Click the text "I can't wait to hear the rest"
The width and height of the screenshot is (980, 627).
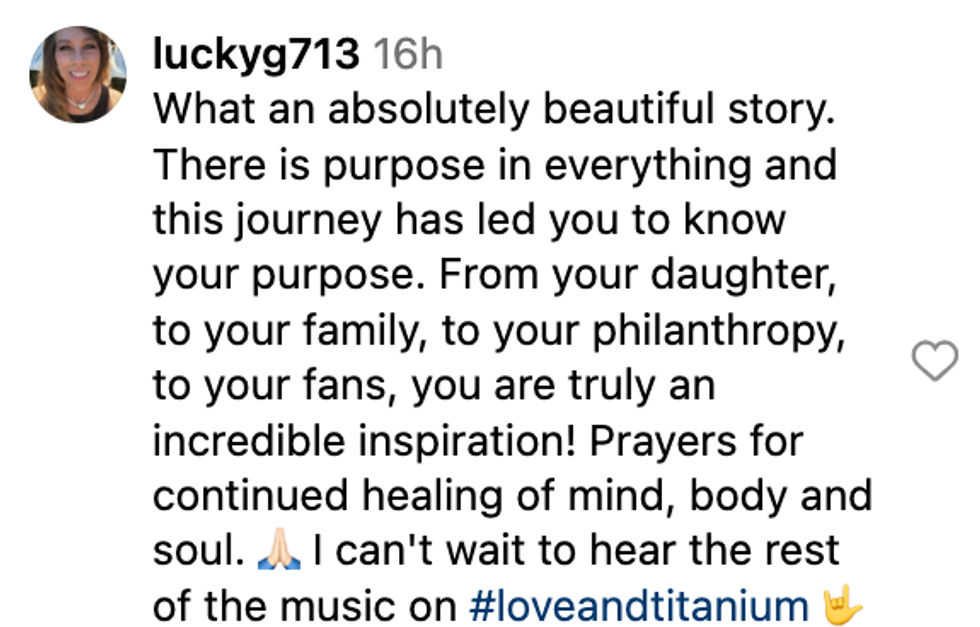point(575,552)
